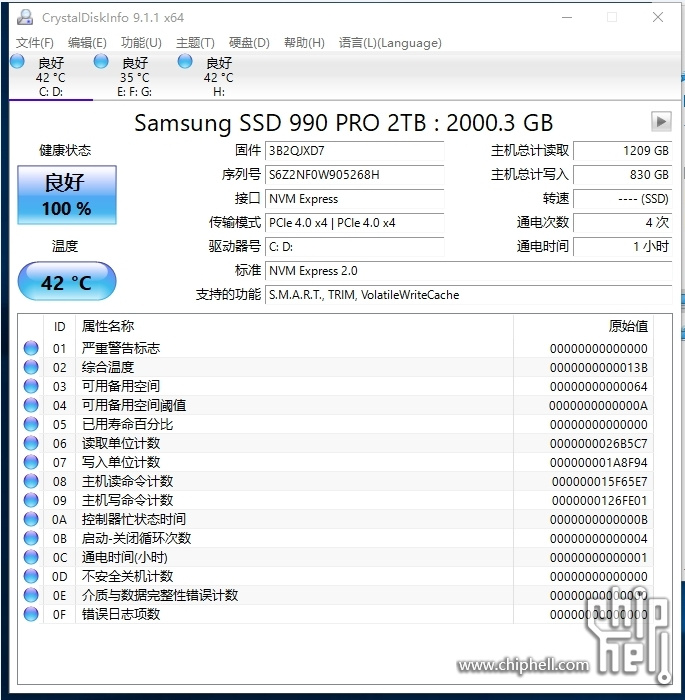
Task: Click the status dot for attribute 02 综合温度
Action: click(31, 367)
